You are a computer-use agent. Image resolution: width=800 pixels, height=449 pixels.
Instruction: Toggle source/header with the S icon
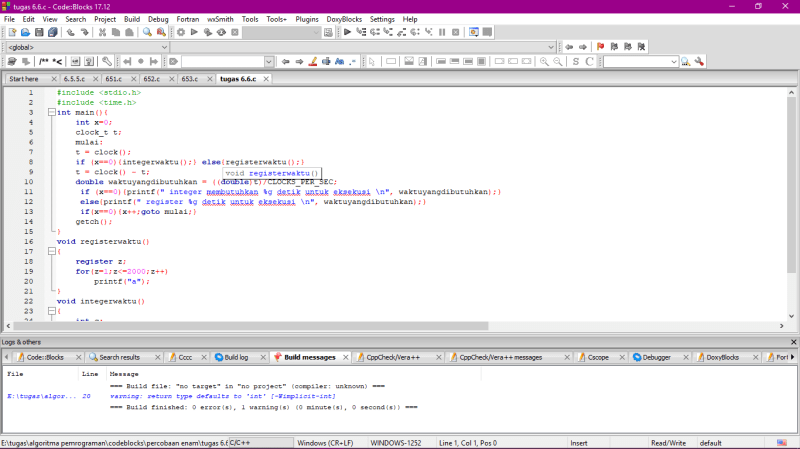tap(575, 62)
